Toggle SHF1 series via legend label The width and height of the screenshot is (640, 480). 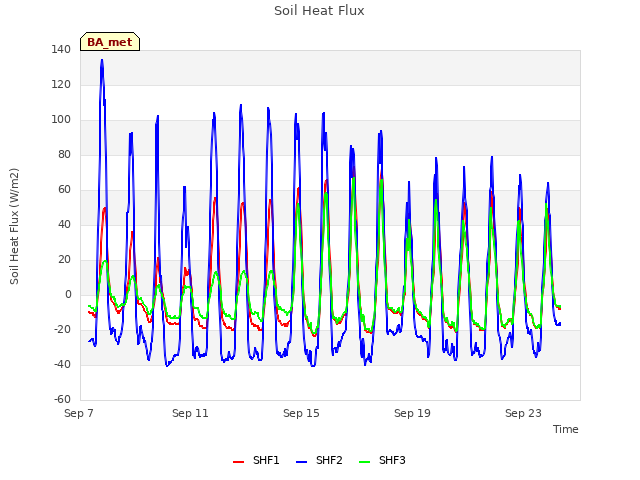[x=266, y=460]
